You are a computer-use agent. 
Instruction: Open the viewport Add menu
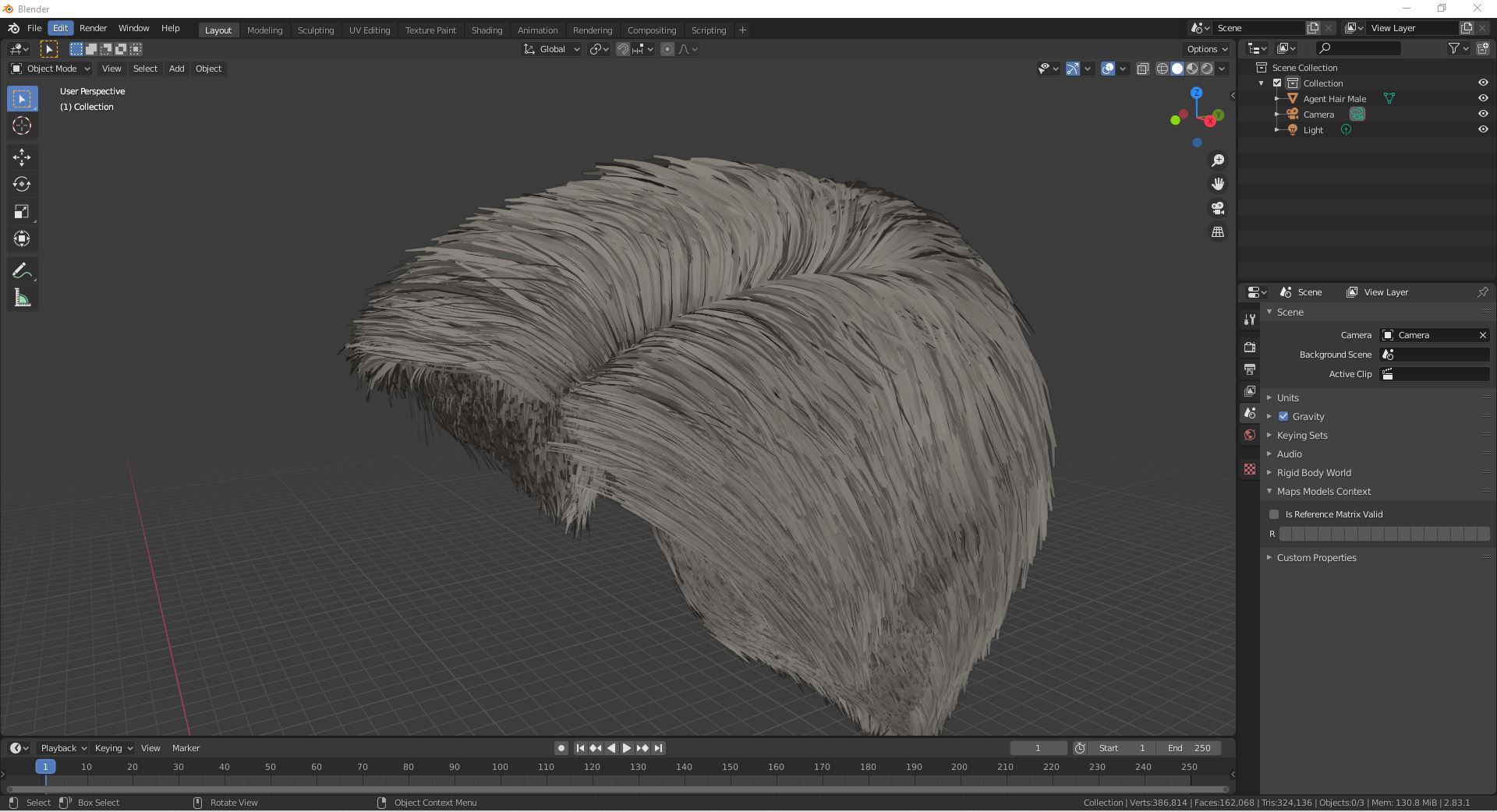(x=177, y=69)
